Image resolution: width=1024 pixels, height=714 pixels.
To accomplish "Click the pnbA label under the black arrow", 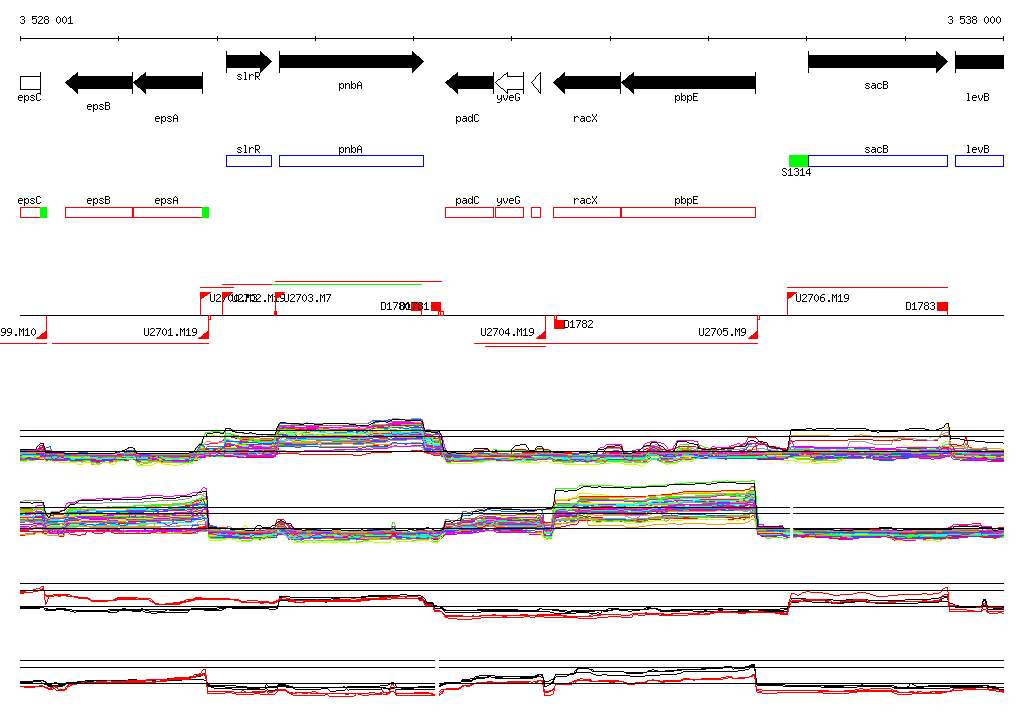I will (351, 86).
